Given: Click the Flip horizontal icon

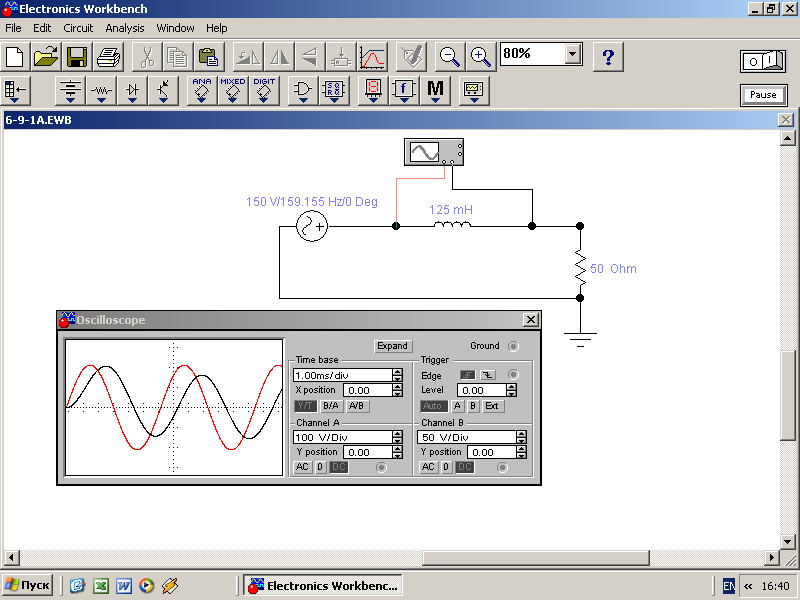Looking at the screenshot, I should 279,57.
